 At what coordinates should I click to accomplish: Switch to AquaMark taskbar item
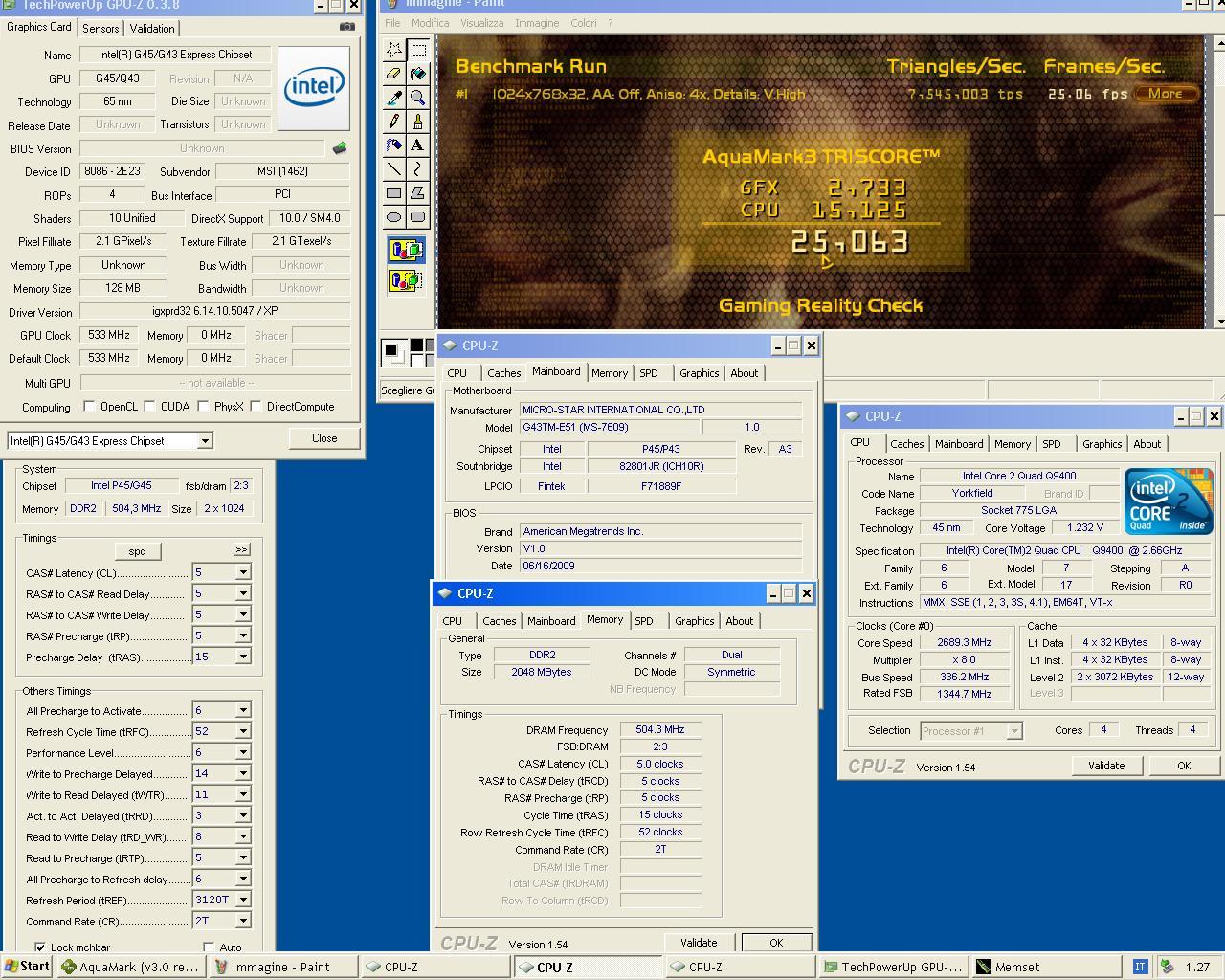coord(131,967)
